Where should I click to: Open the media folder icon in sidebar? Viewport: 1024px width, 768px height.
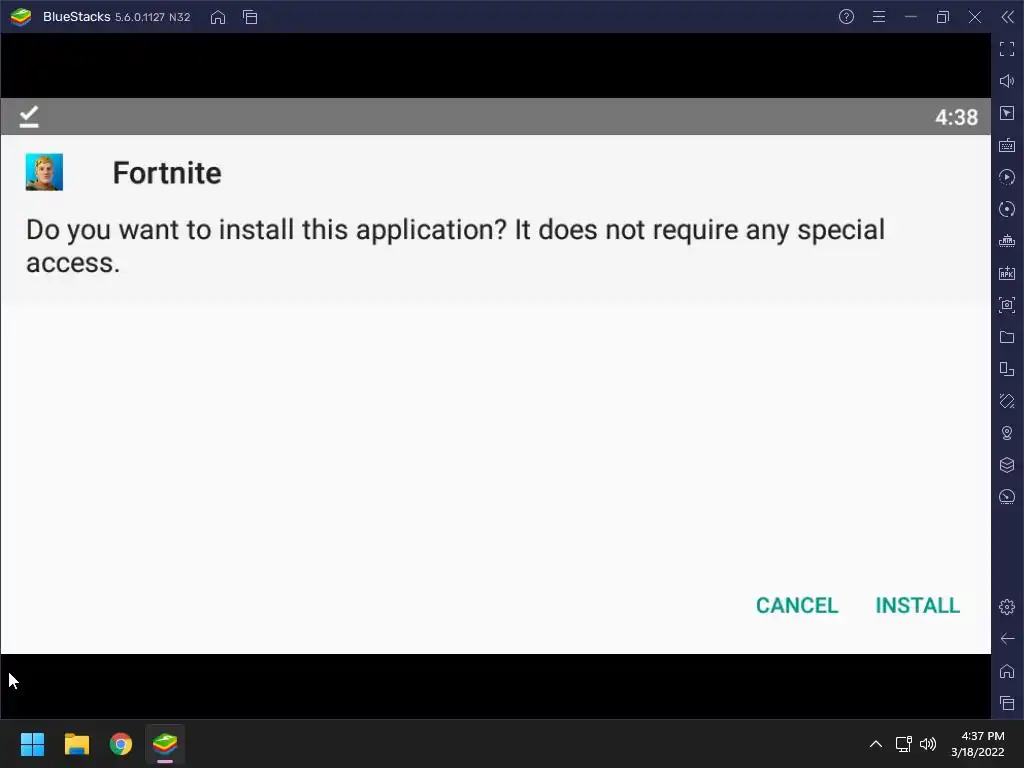1007,337
